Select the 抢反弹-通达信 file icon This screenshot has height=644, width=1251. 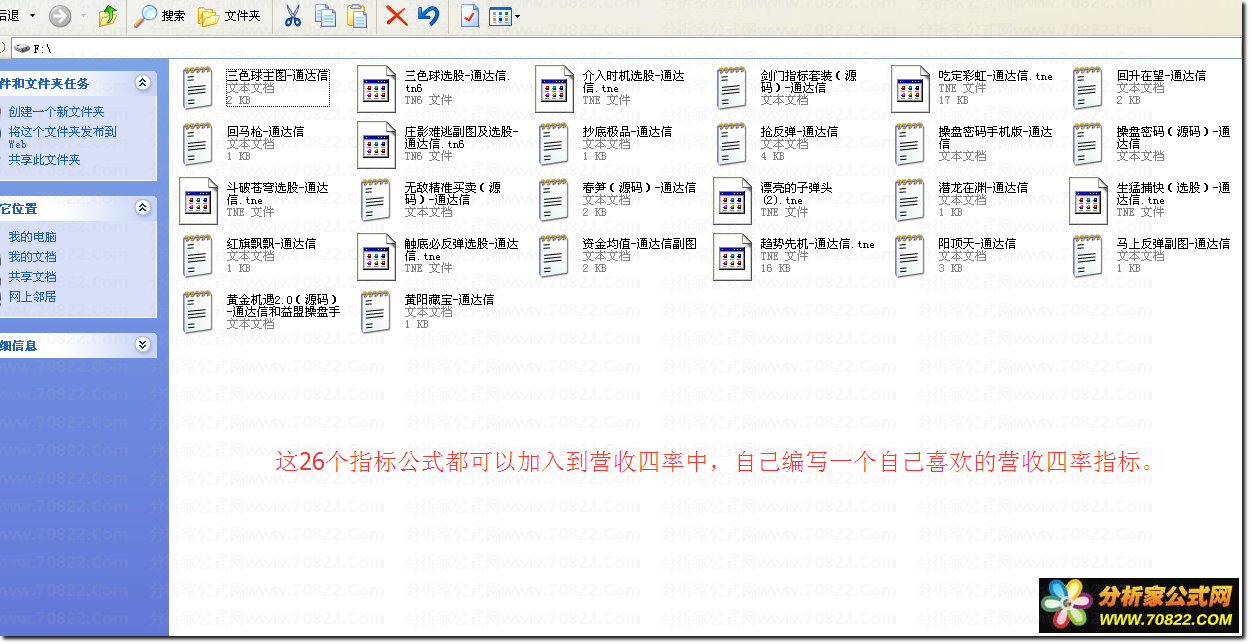pos(733,144)
